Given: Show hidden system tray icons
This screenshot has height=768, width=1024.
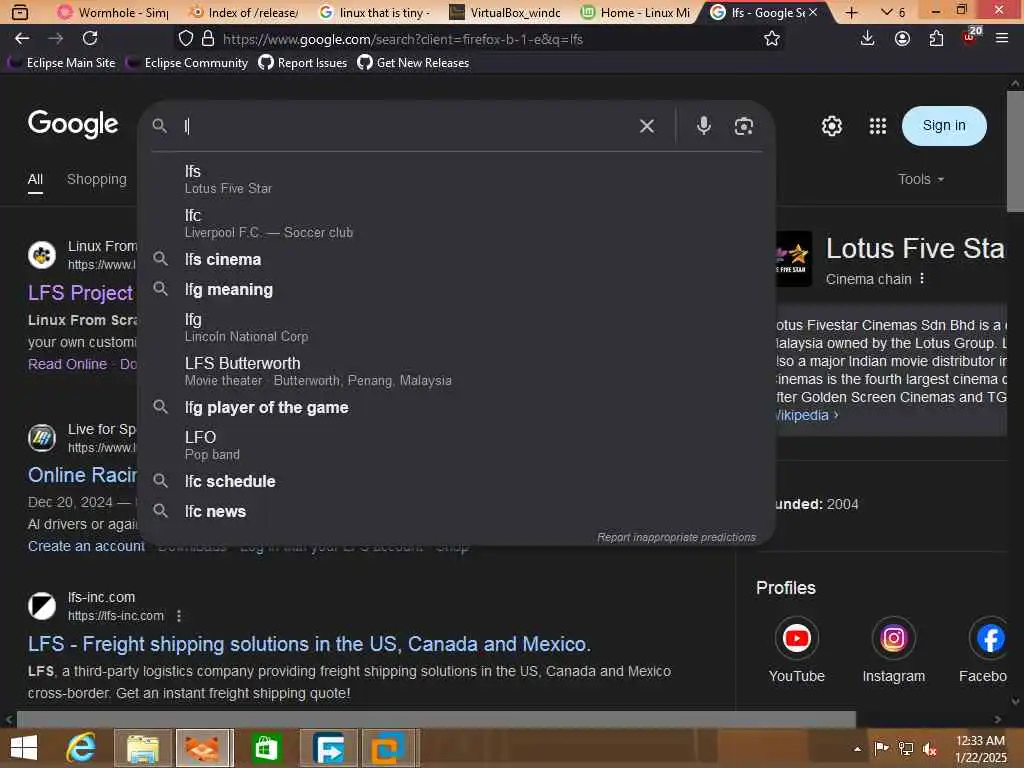Looking at the screenshot, I should tap(857, 748).
